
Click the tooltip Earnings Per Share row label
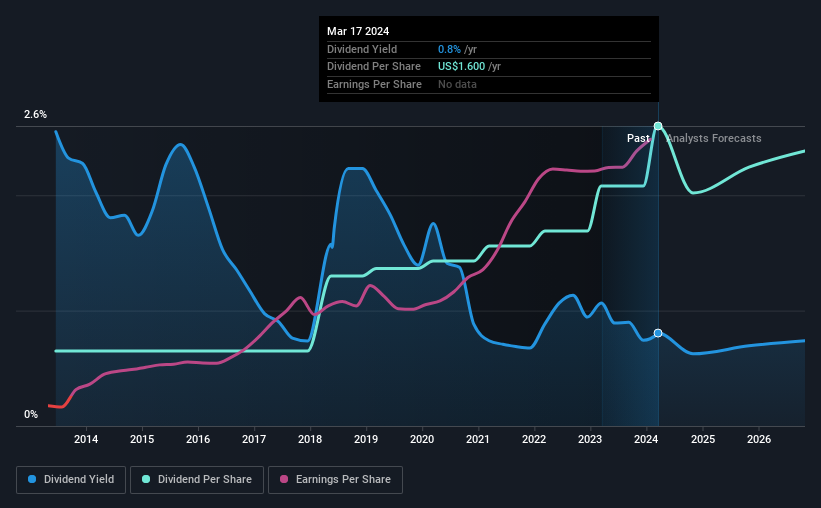click(x=374, y=84)
